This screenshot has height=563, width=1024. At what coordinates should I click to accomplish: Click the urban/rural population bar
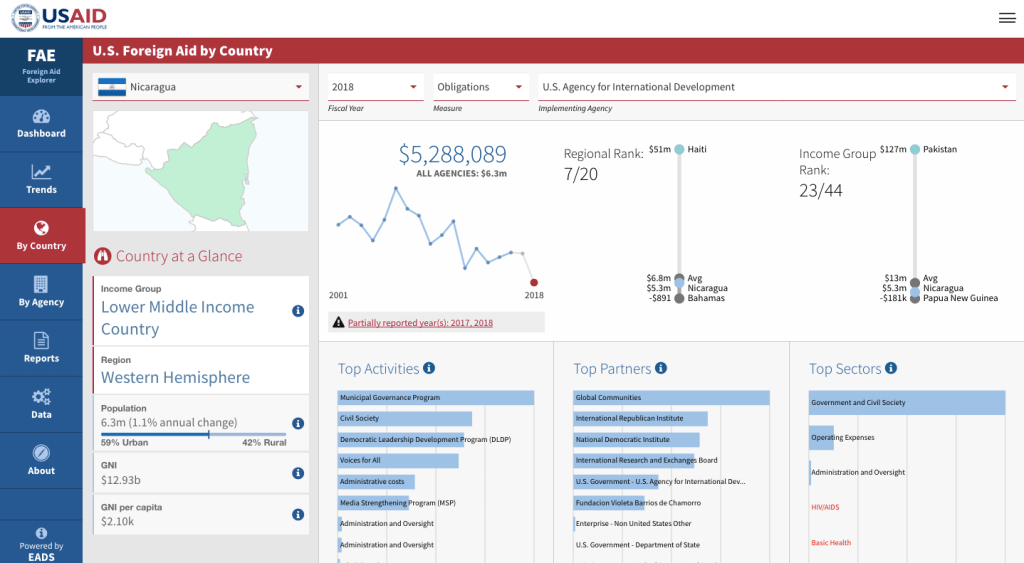[x=193, y=434]
